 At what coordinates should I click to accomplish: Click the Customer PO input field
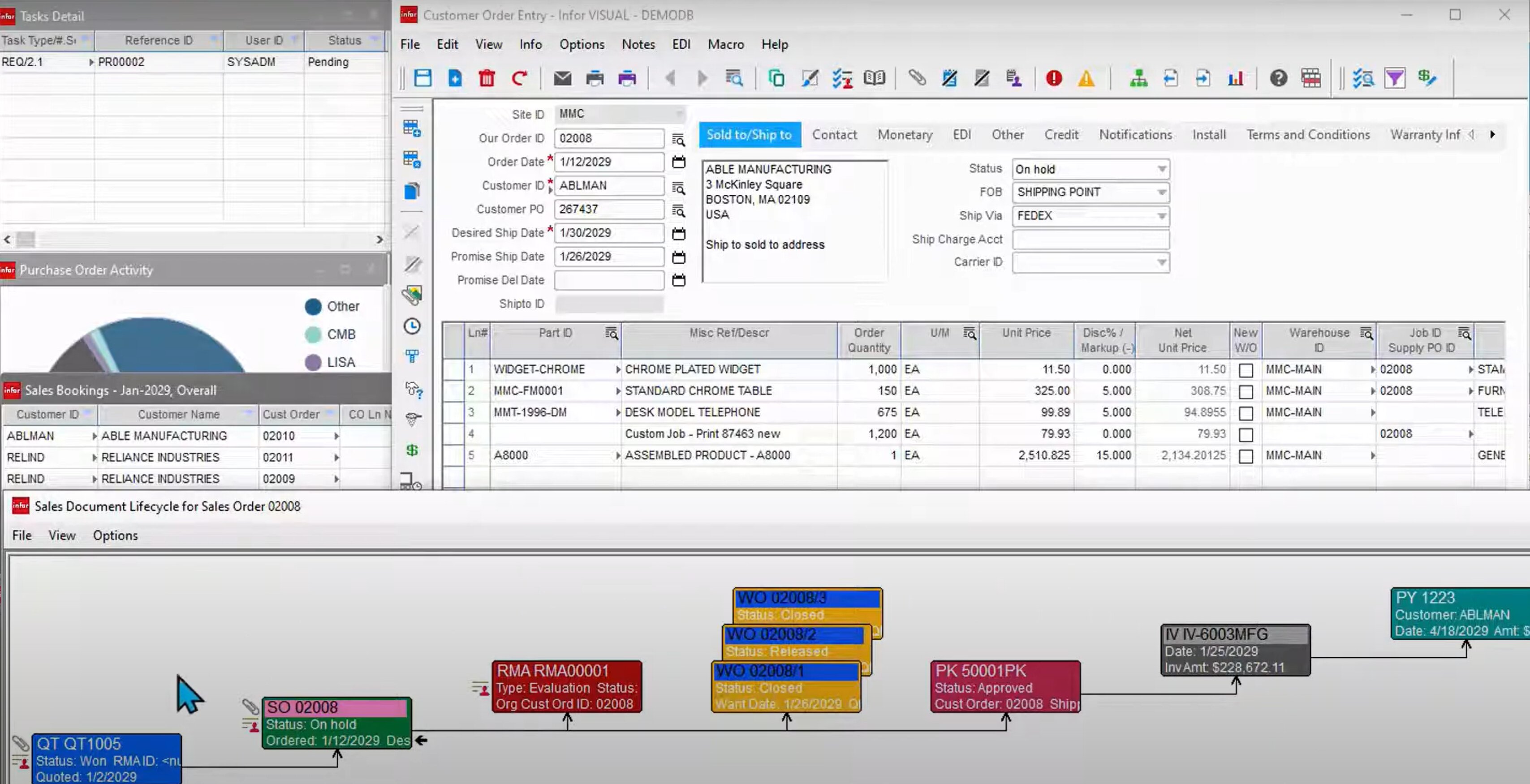click(x=608, y=209)
